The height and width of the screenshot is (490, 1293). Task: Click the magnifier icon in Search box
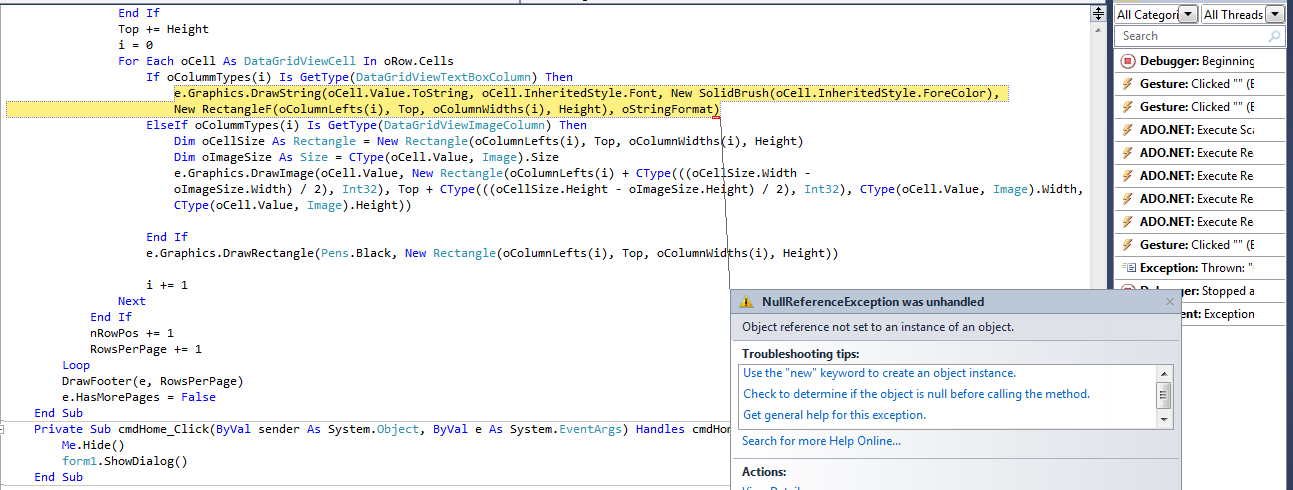1274,36
